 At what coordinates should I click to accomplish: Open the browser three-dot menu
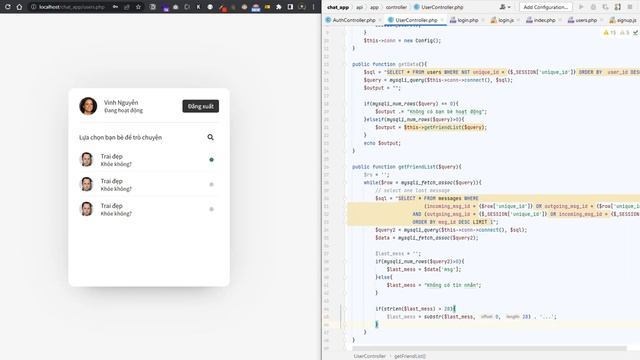[313, 7]
